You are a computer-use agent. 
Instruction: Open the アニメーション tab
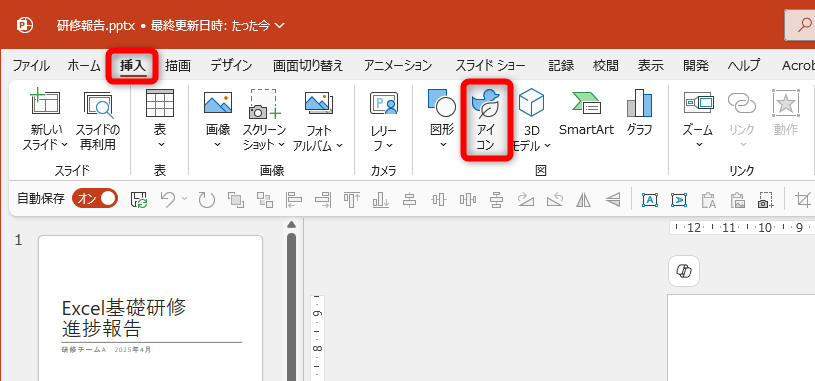(x=398, y=65)
